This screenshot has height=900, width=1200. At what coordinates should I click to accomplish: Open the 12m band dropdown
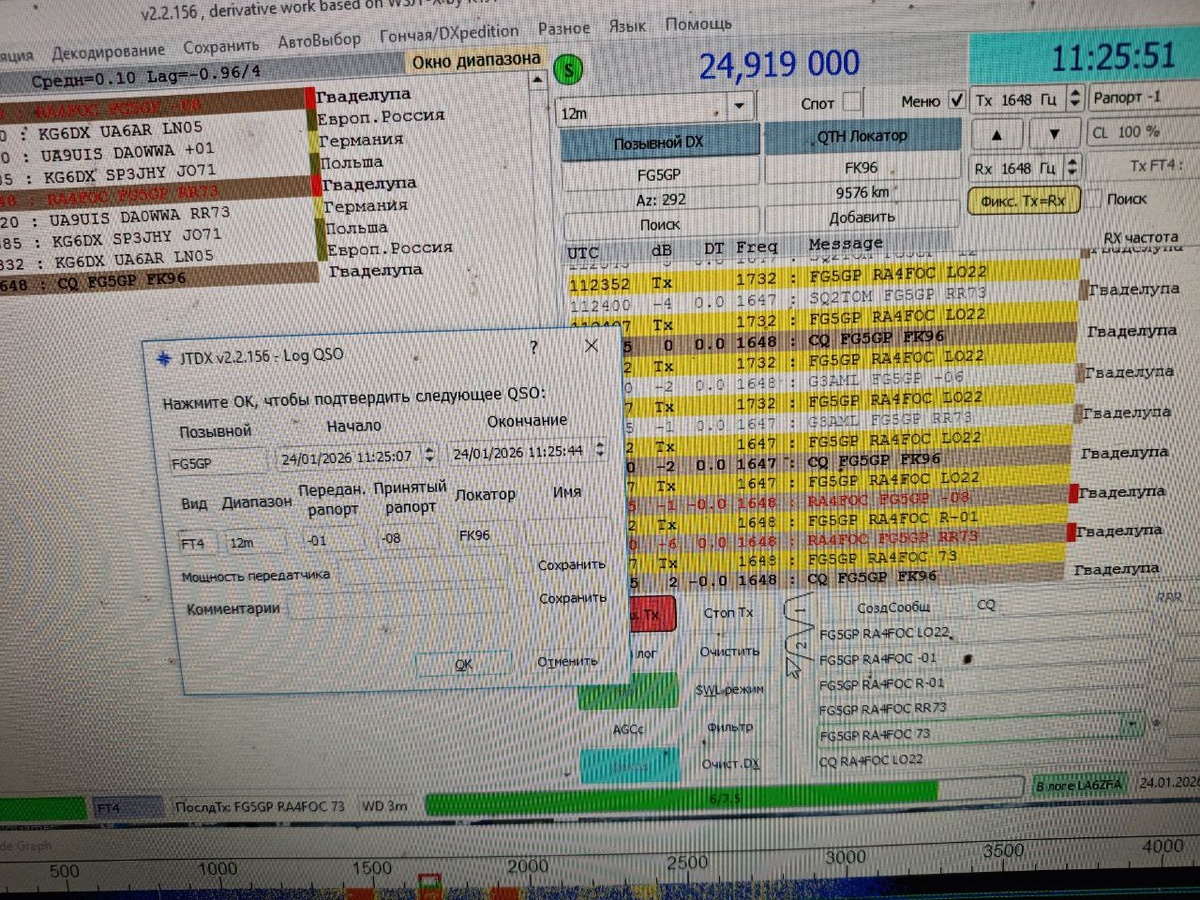tap(740, 105)
